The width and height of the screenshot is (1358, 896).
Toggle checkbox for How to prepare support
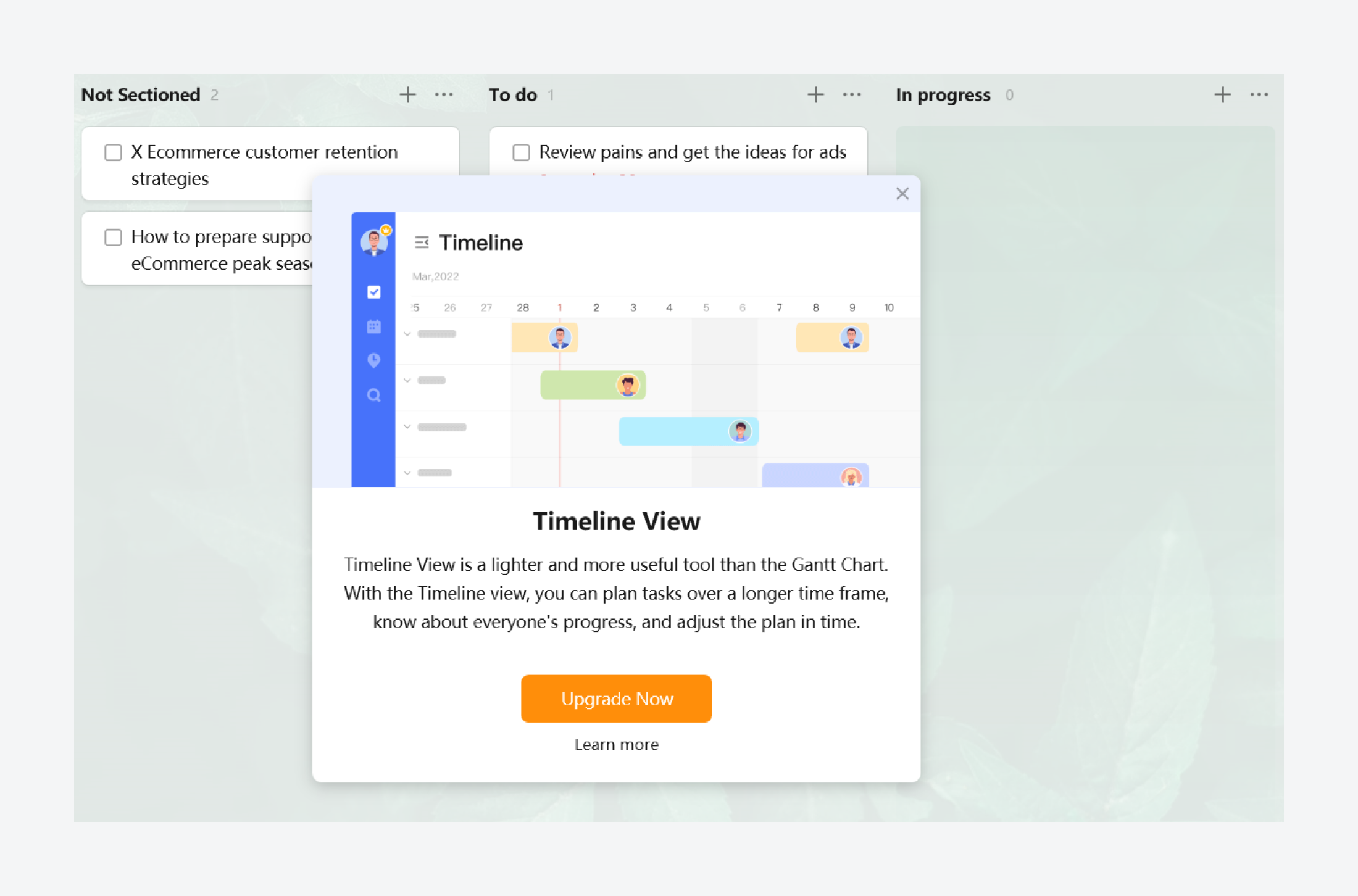tap(113, 236)
